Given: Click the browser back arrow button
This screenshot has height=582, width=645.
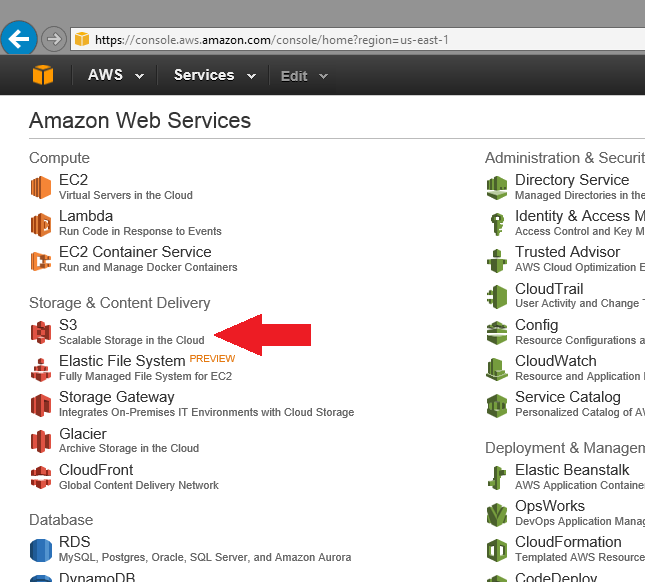Looking at the screenshot, I should point(19,39).
